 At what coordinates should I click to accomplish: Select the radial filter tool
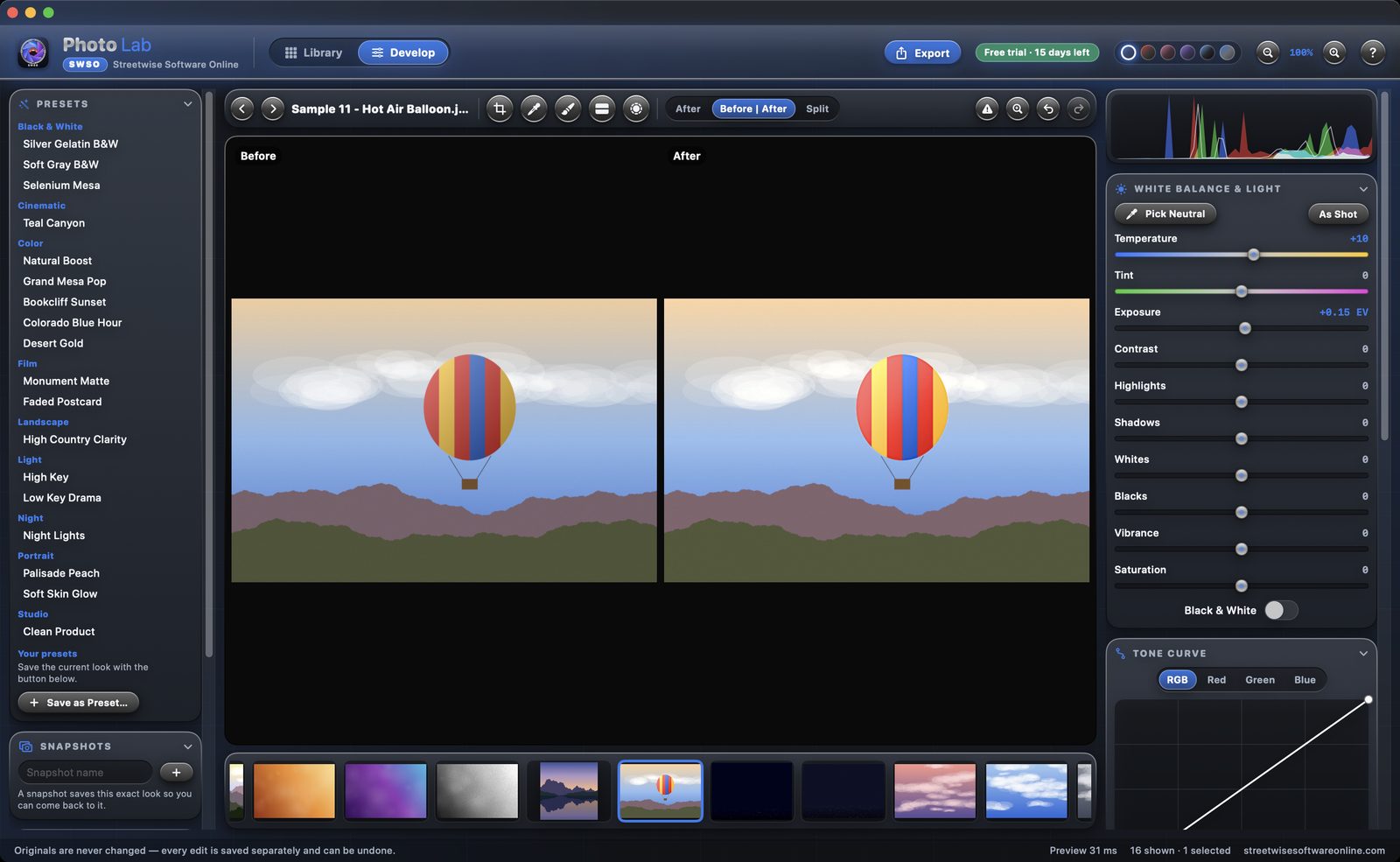pos(636,109)
